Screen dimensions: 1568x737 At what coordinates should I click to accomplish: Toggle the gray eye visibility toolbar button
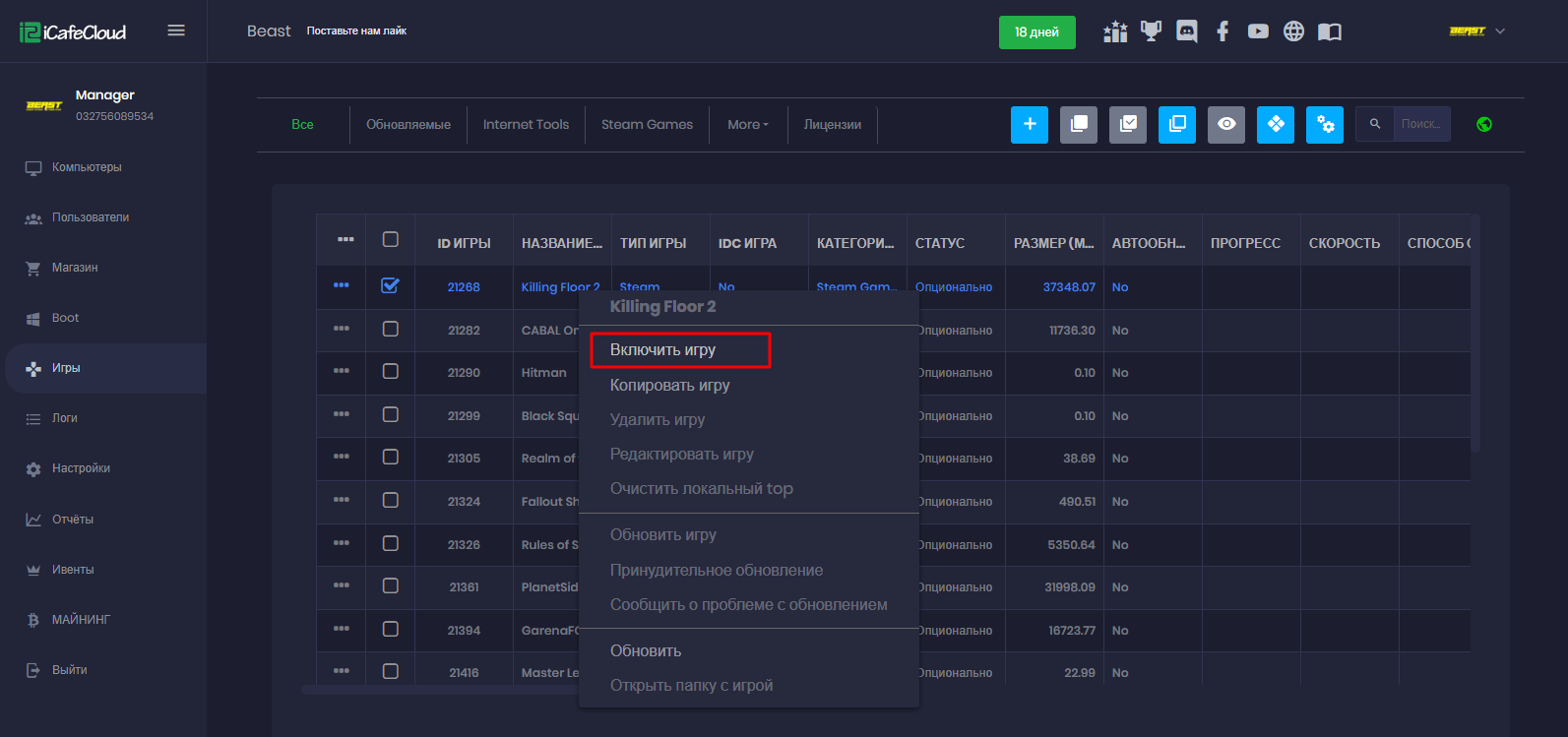pos(1226,124)
